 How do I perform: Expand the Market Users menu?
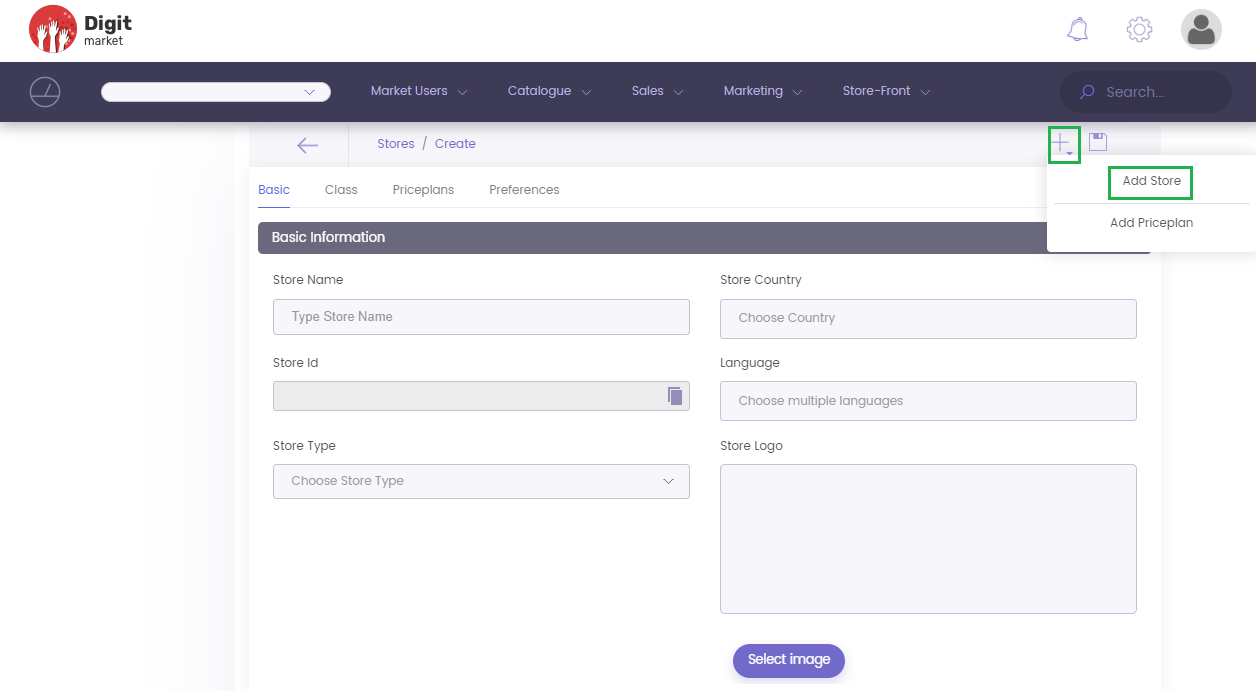418,91
